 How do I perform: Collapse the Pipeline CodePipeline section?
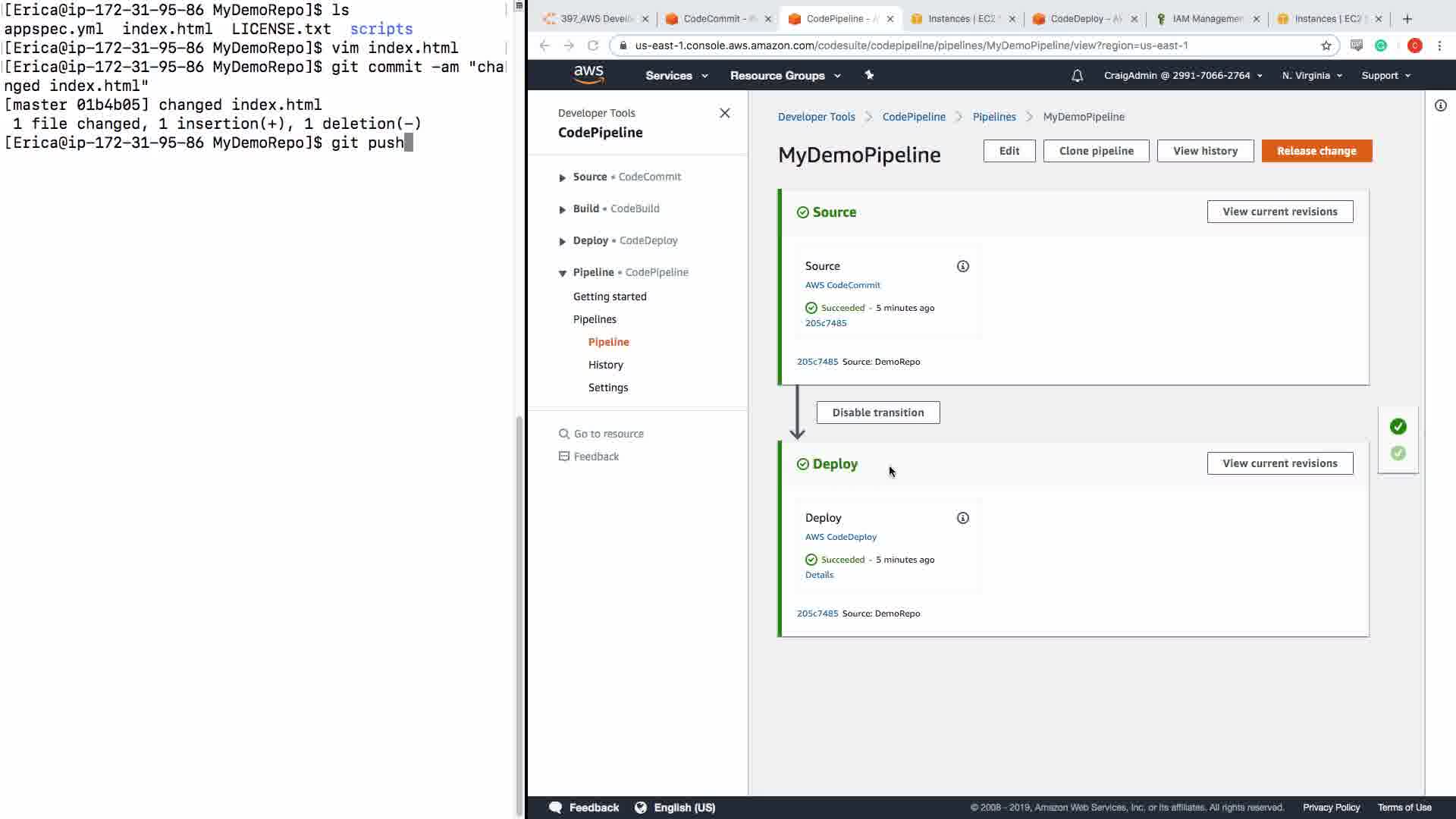(x=563, y=273)
